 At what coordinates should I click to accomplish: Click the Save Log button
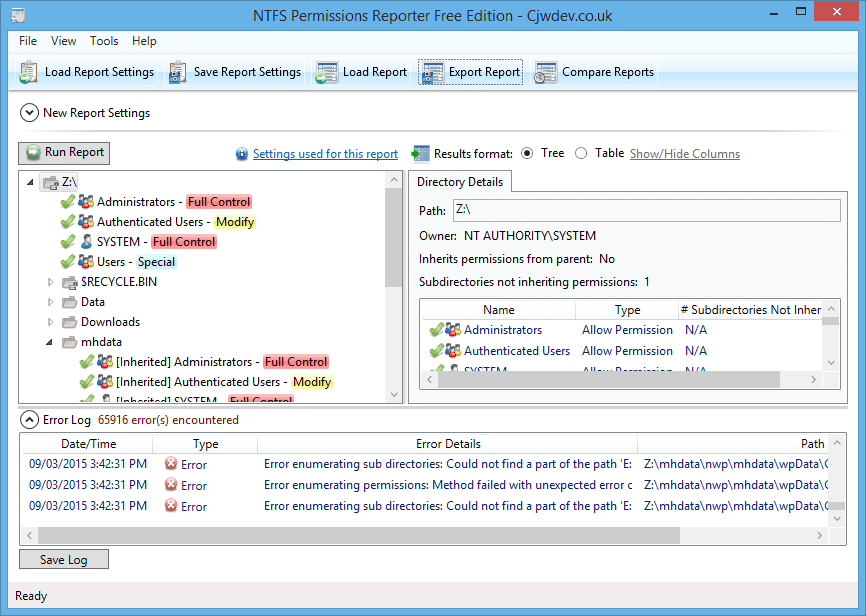click(x=64, y=560)
